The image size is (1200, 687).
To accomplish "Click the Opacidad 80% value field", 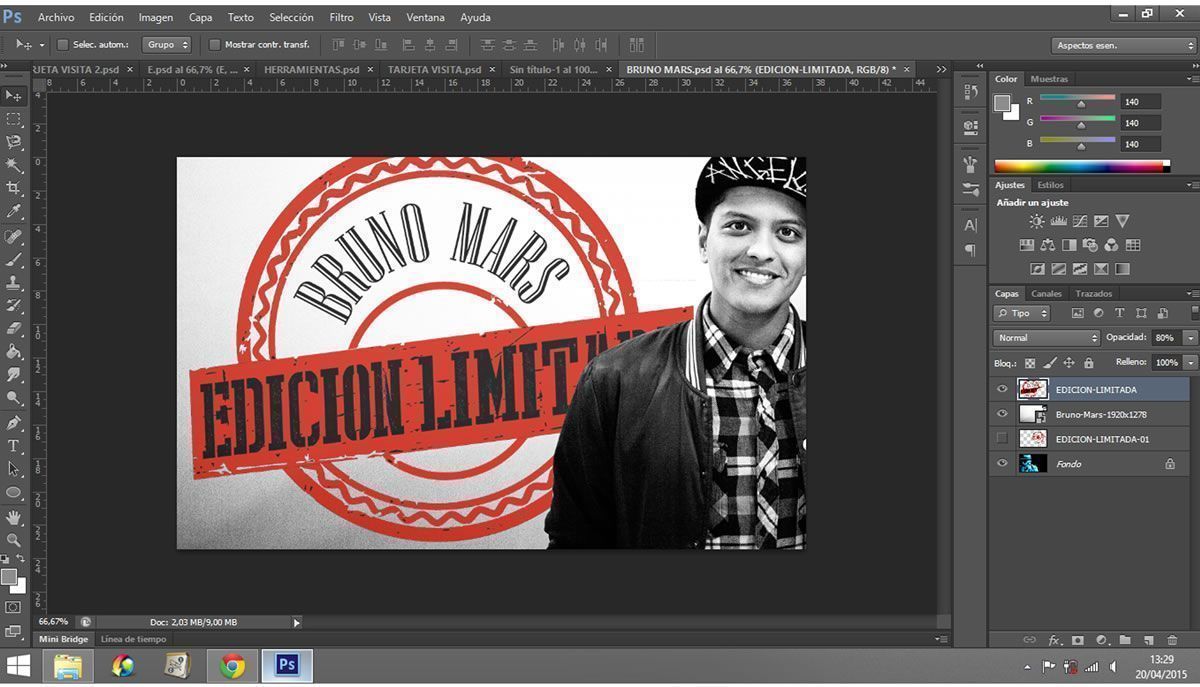I will pyautogui.click(x=1166, y=338).
